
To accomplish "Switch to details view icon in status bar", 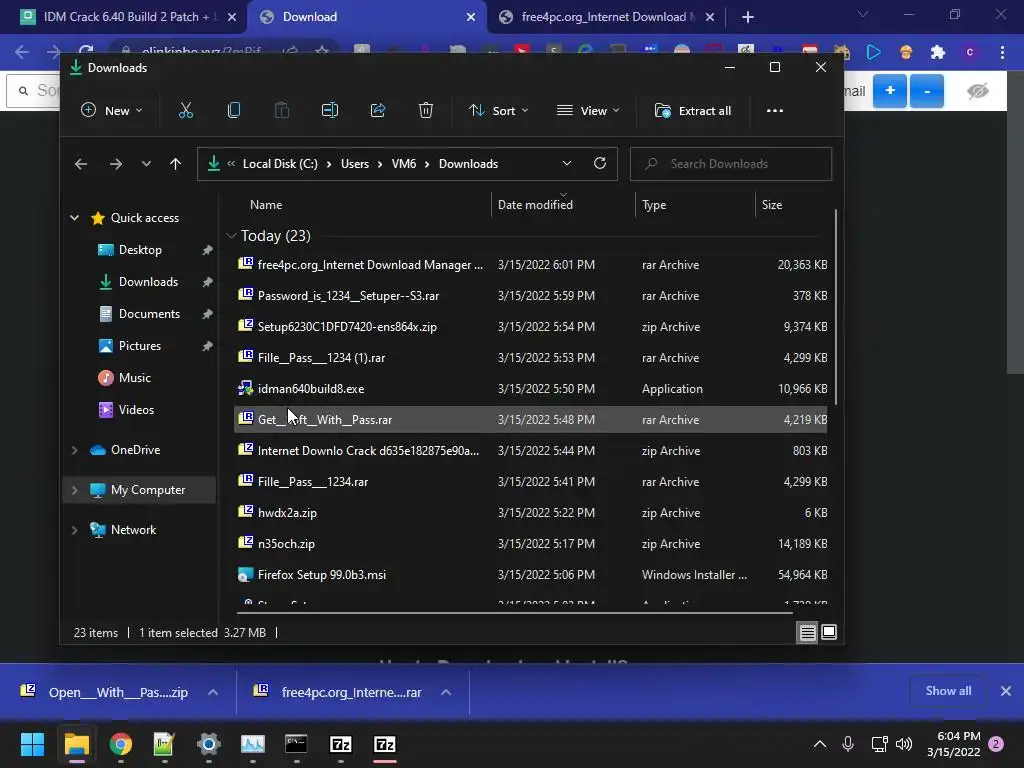I will click(807, 632).
